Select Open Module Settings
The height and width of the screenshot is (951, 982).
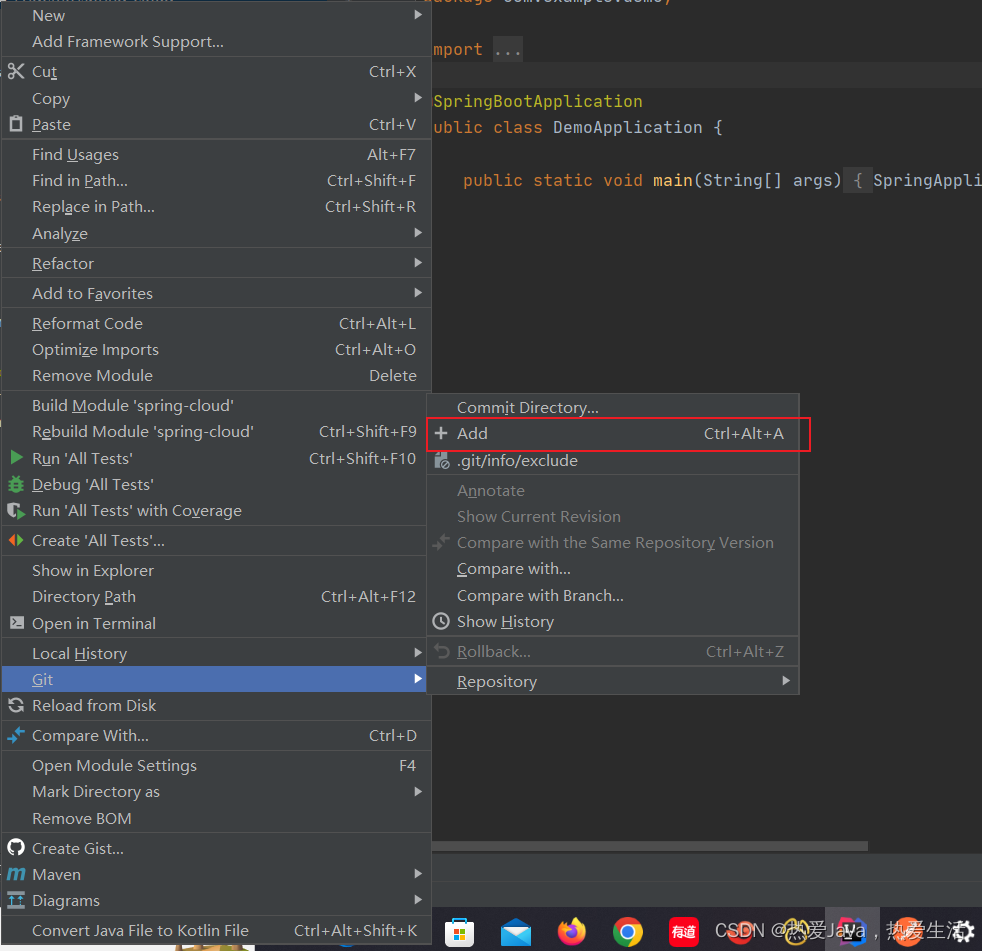[216, 766]
